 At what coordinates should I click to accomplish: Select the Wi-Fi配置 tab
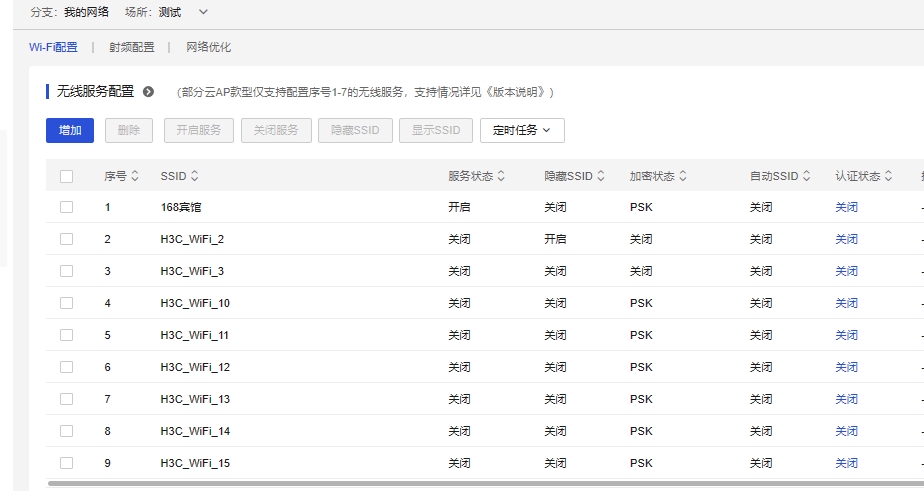point(53,47)
